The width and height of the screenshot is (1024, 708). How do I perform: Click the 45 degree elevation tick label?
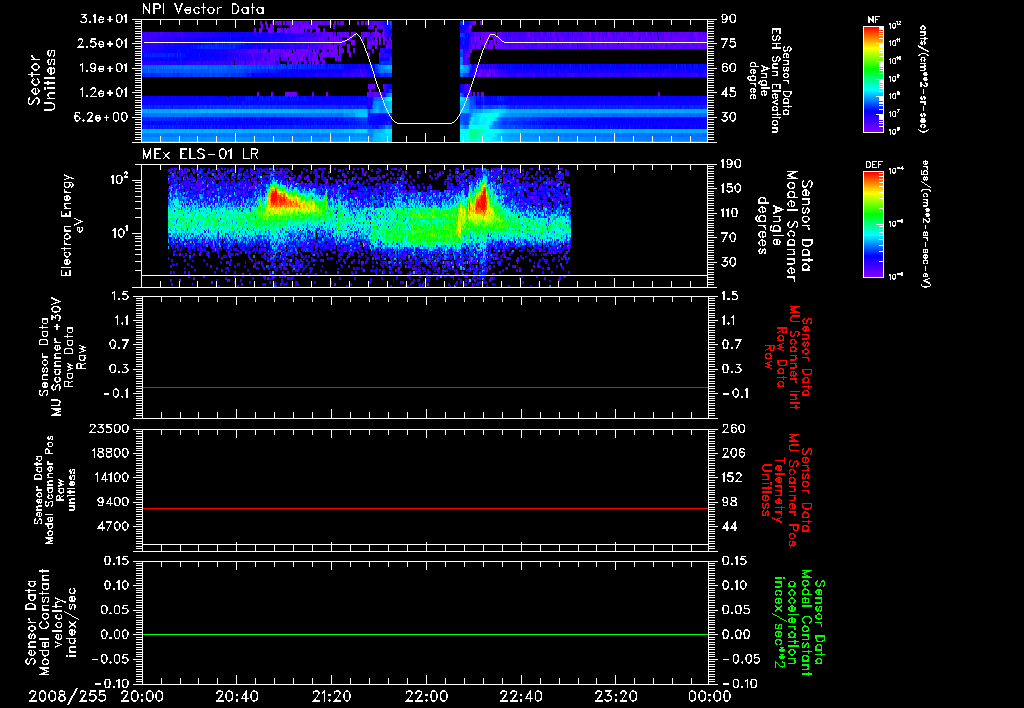(x=729, y=93)
